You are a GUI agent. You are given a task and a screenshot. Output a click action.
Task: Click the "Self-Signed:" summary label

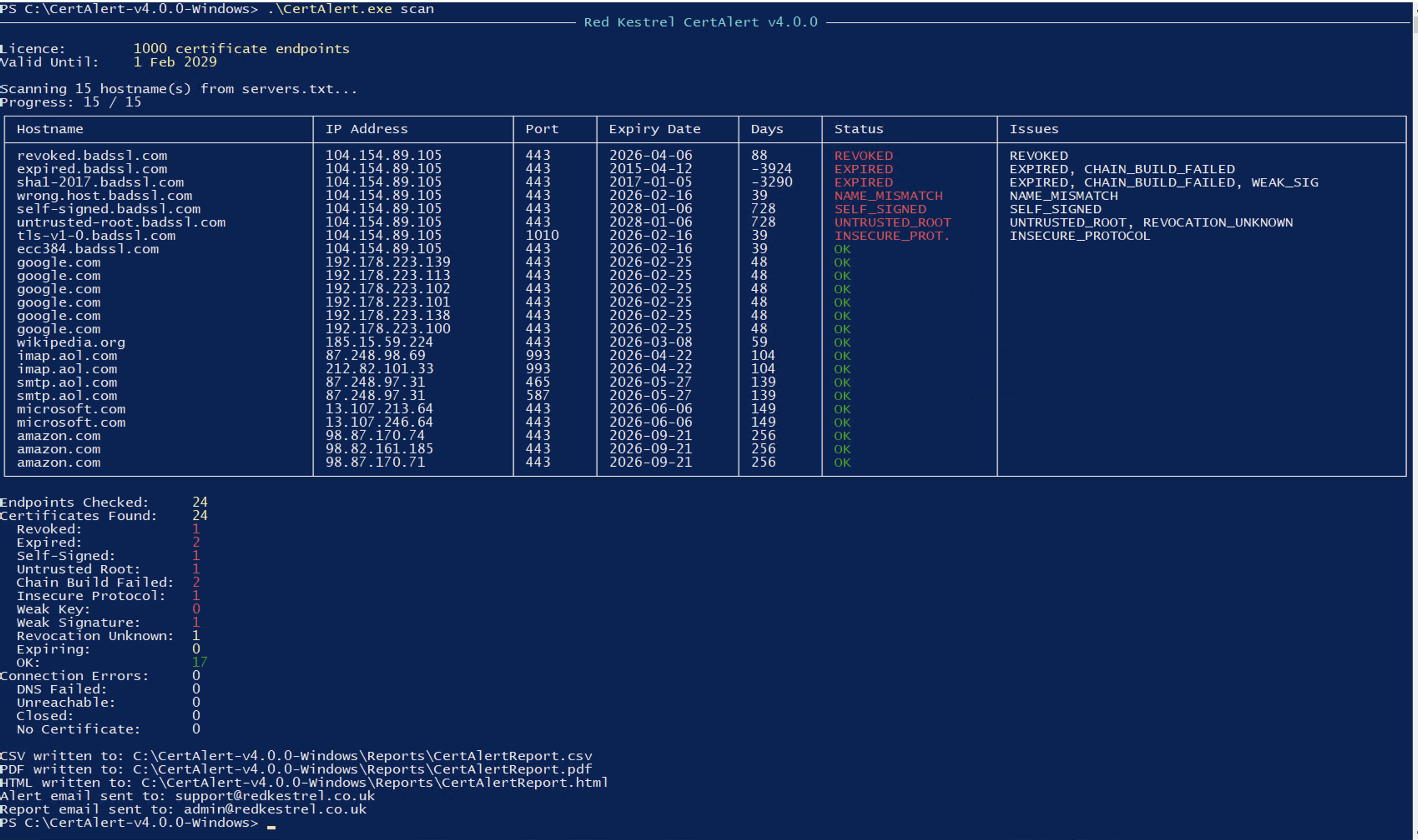pos(66,556)
